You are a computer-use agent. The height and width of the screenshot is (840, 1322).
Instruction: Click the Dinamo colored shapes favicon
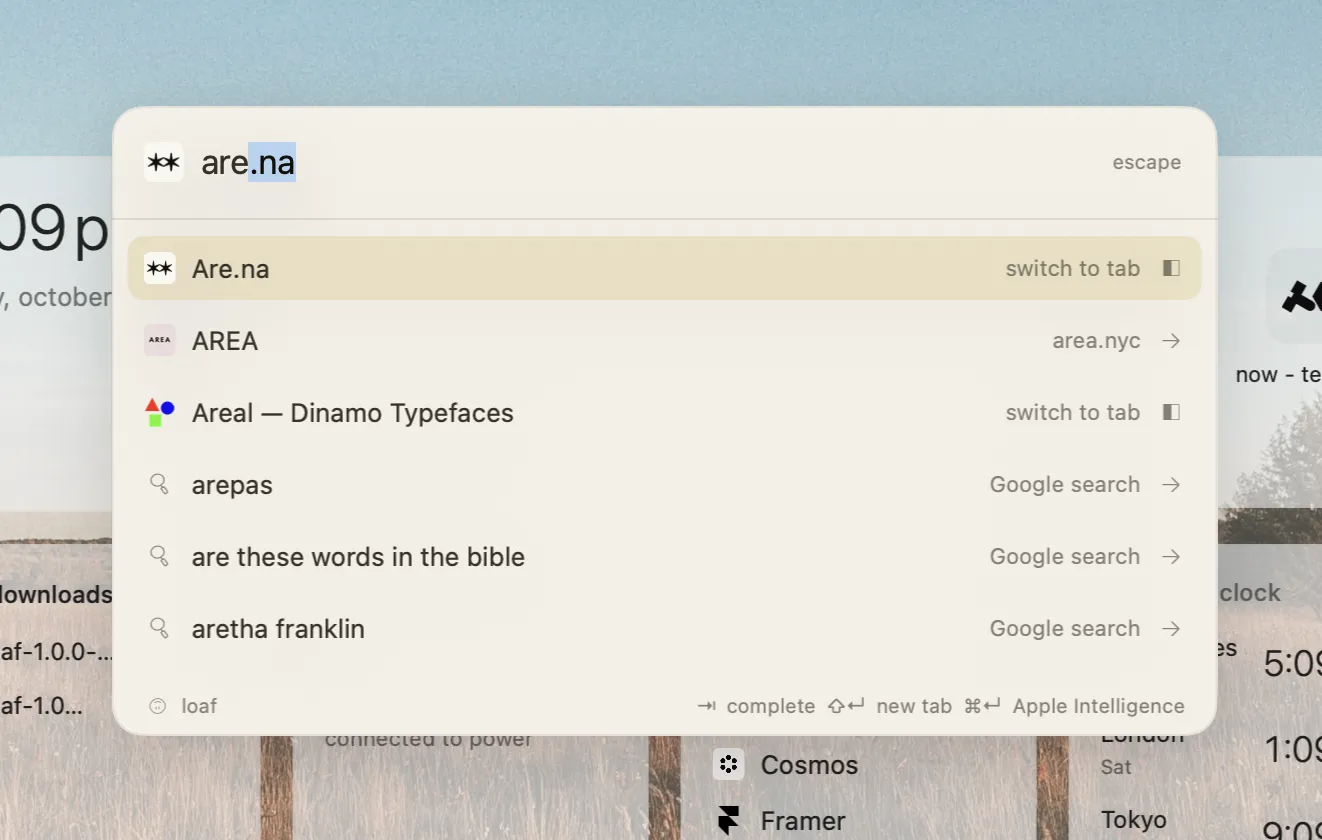click(x=160, y=412)
